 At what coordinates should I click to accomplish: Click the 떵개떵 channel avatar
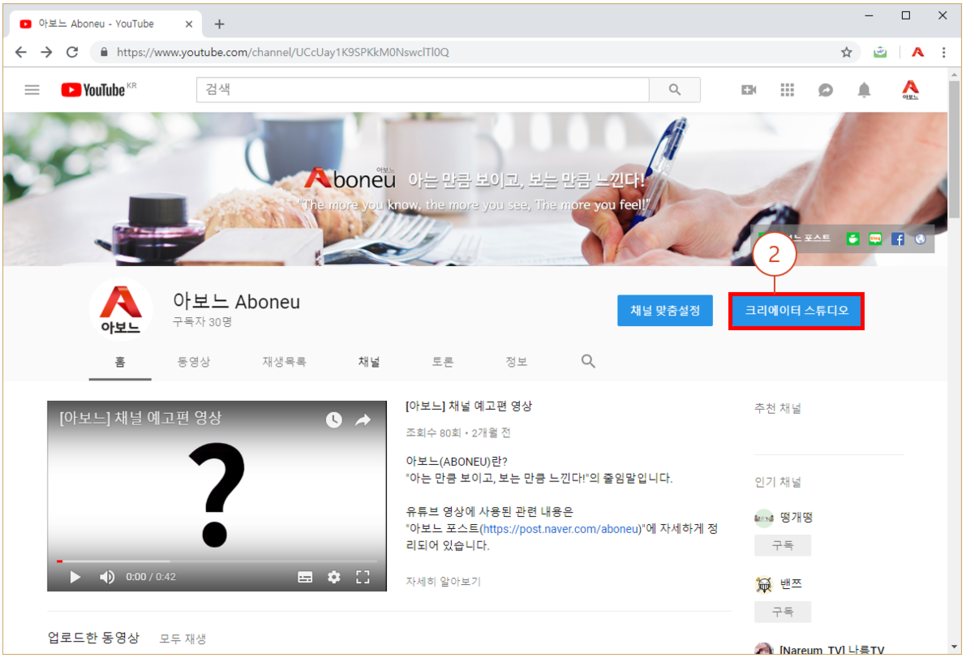764,518
